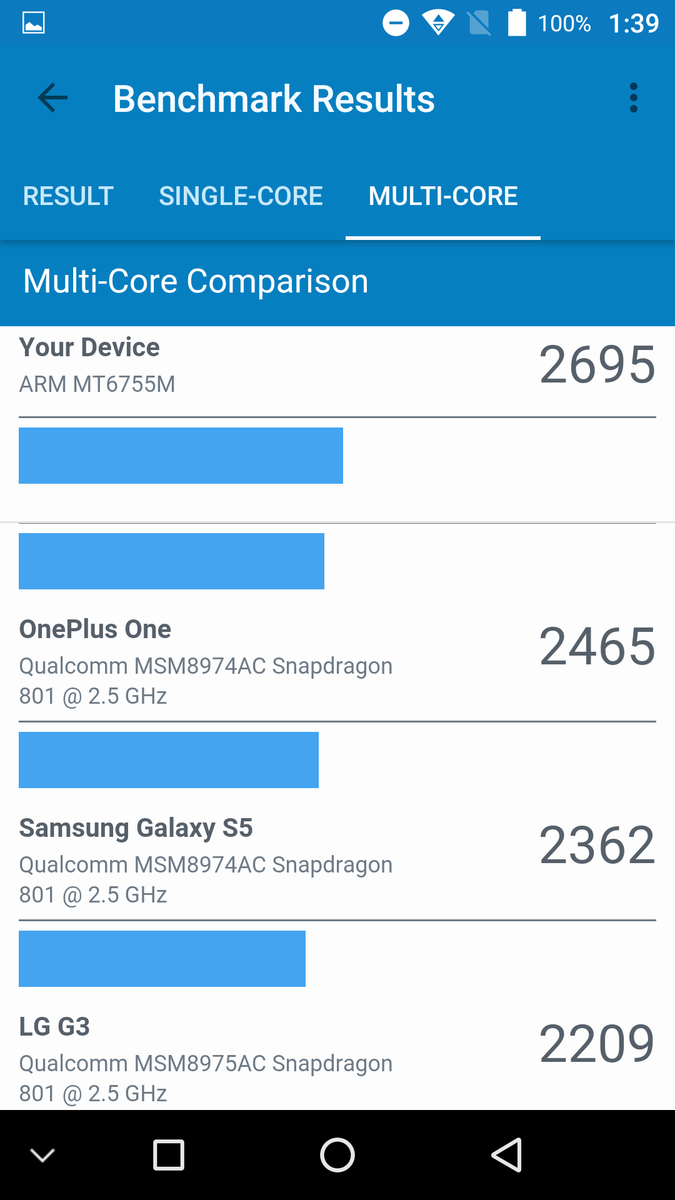Select the MULTI-CORE tab
675x1200 pixels.
click(443, 196)
